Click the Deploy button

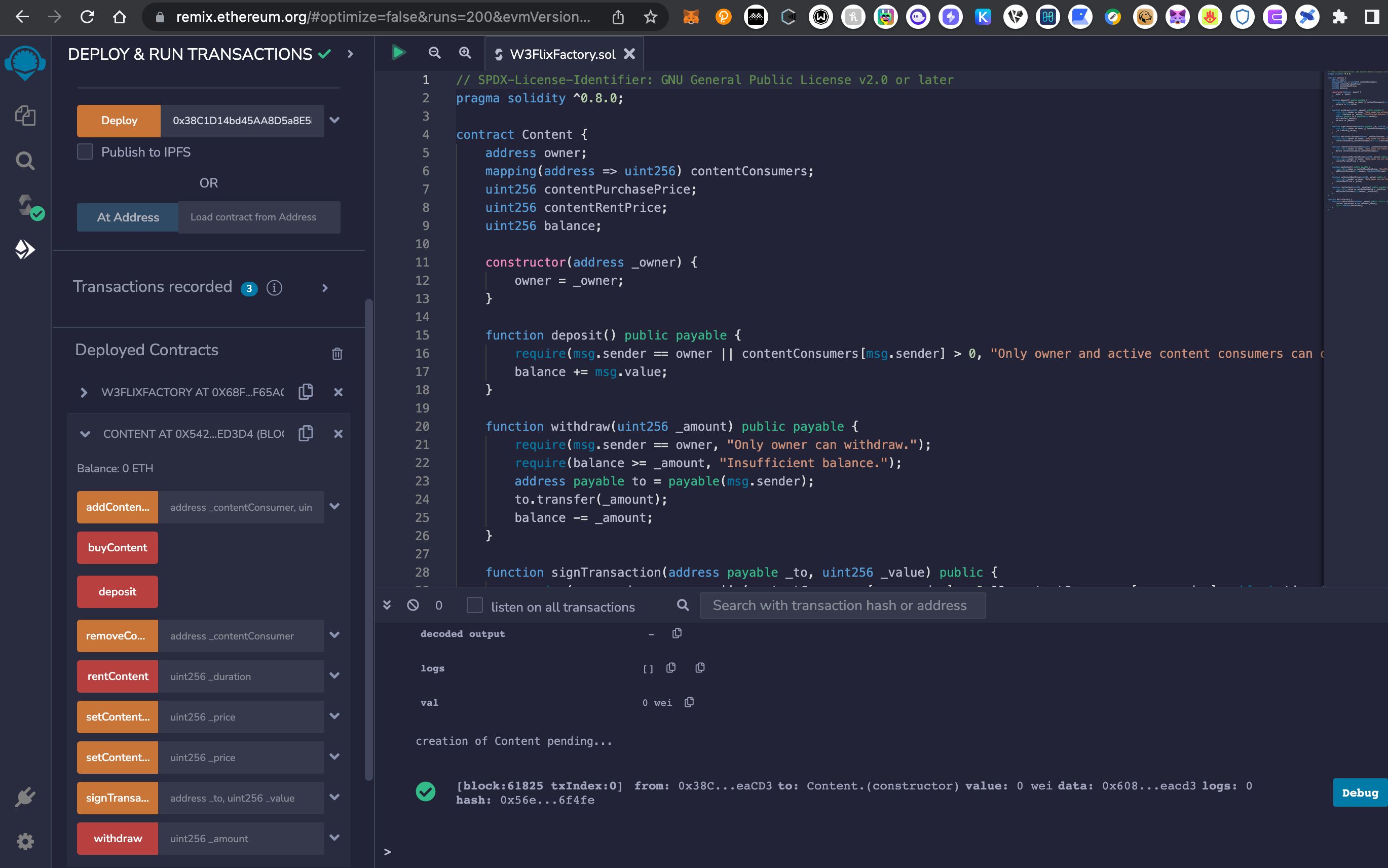coord(118,120)
